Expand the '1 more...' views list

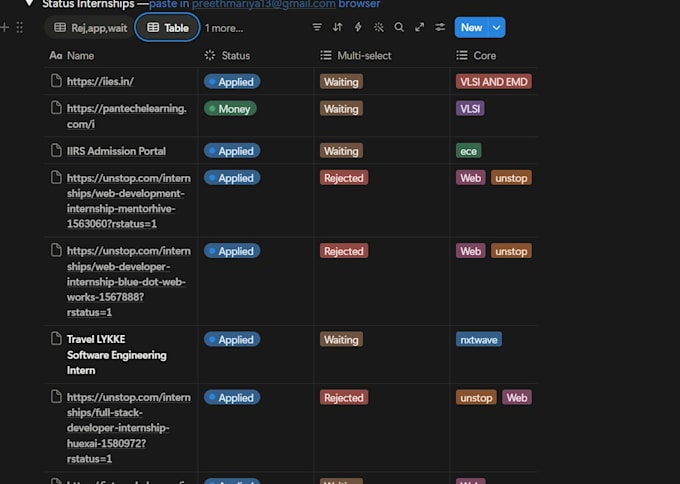[x=224, y=28]
